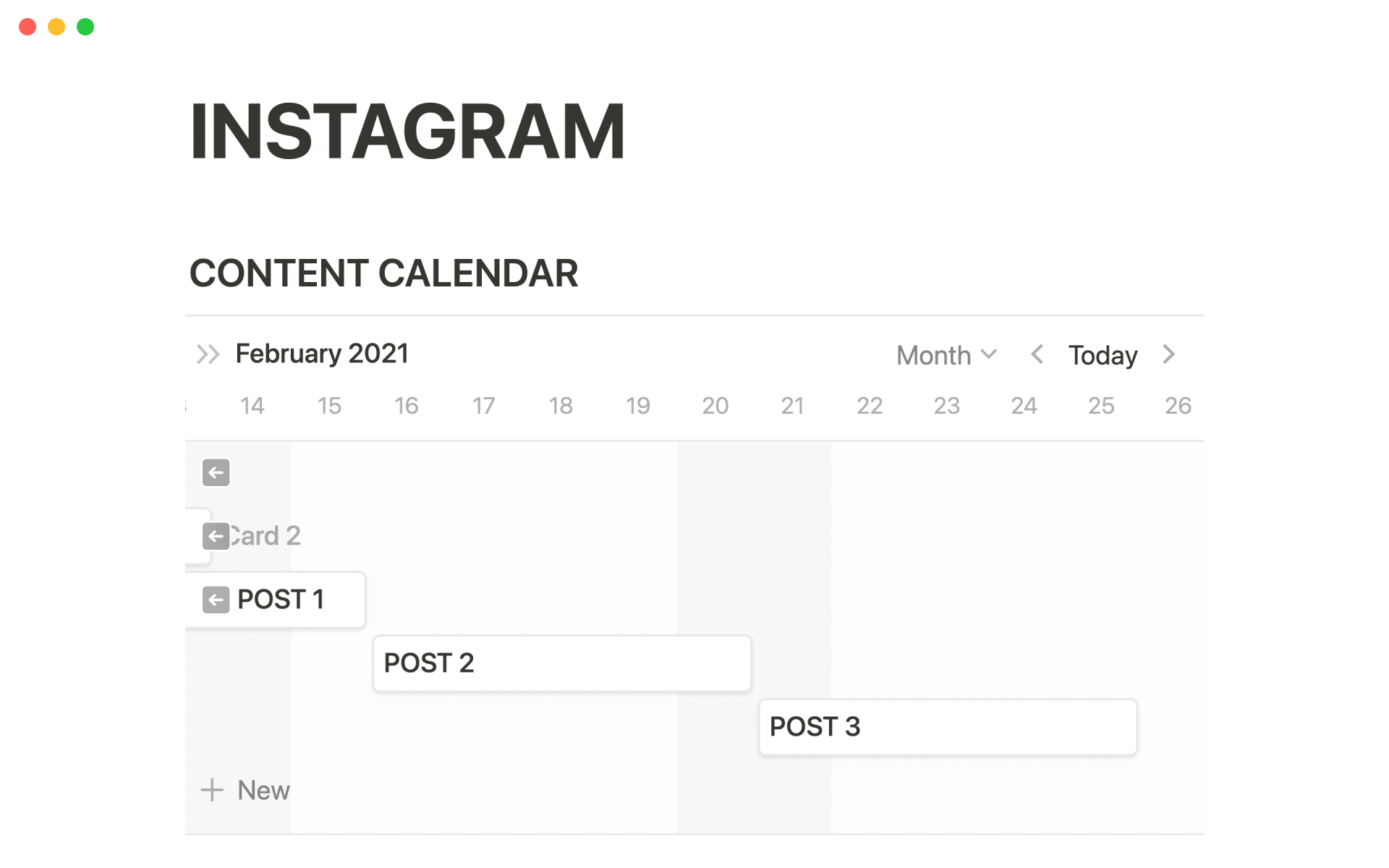Image resolution: width=1389 pixels, height=868 pixels.
Task: Select day 20 in the timeline header
Action: point(715,406)
